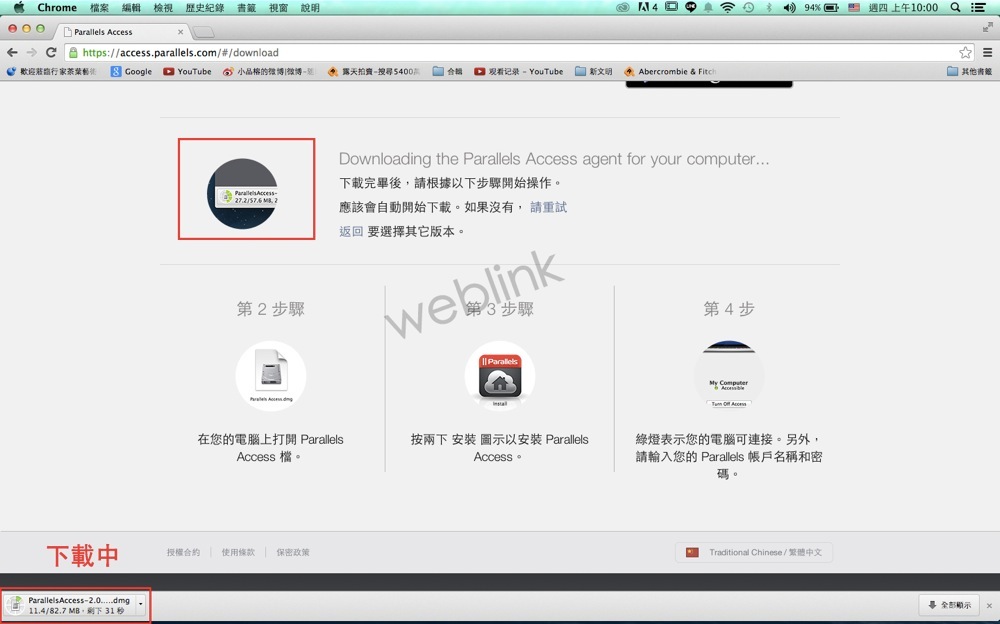
Task: Click the My Computer Accessible step 4 image
Action: pos(729,376)
